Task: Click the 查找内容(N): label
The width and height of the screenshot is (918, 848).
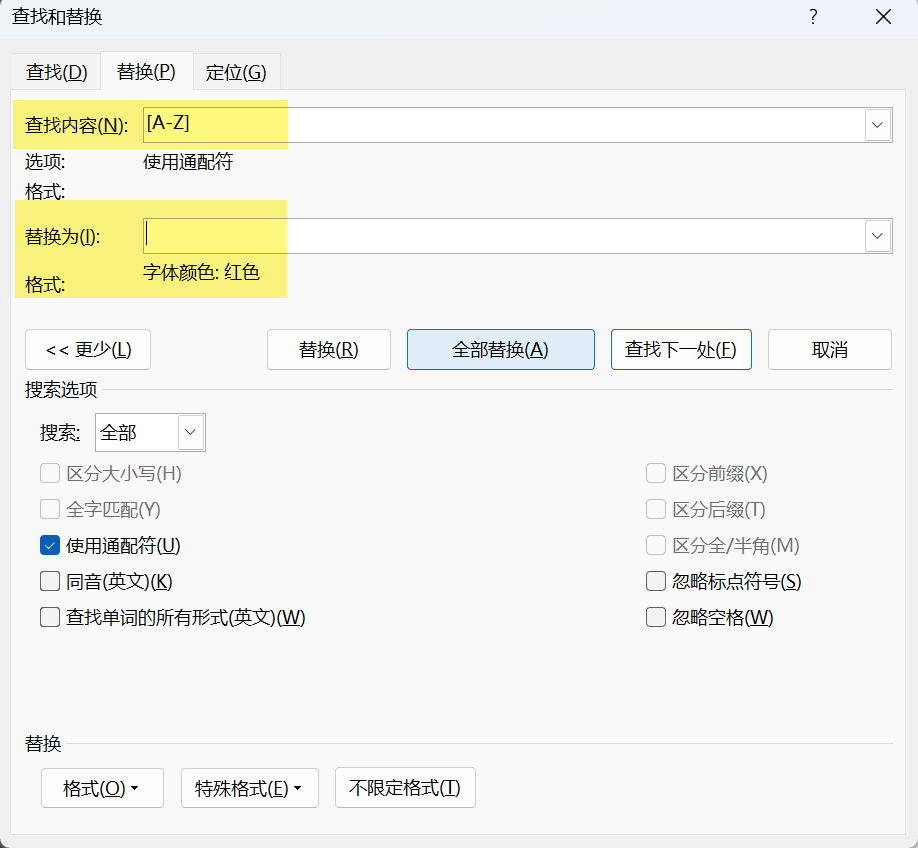Action: [76, 125]
